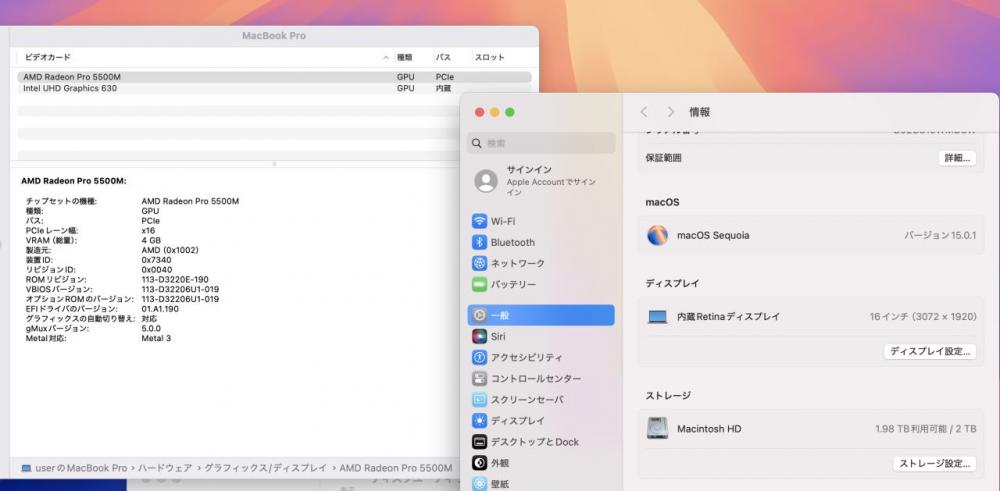Click the バス column header

tap(443, 57)
